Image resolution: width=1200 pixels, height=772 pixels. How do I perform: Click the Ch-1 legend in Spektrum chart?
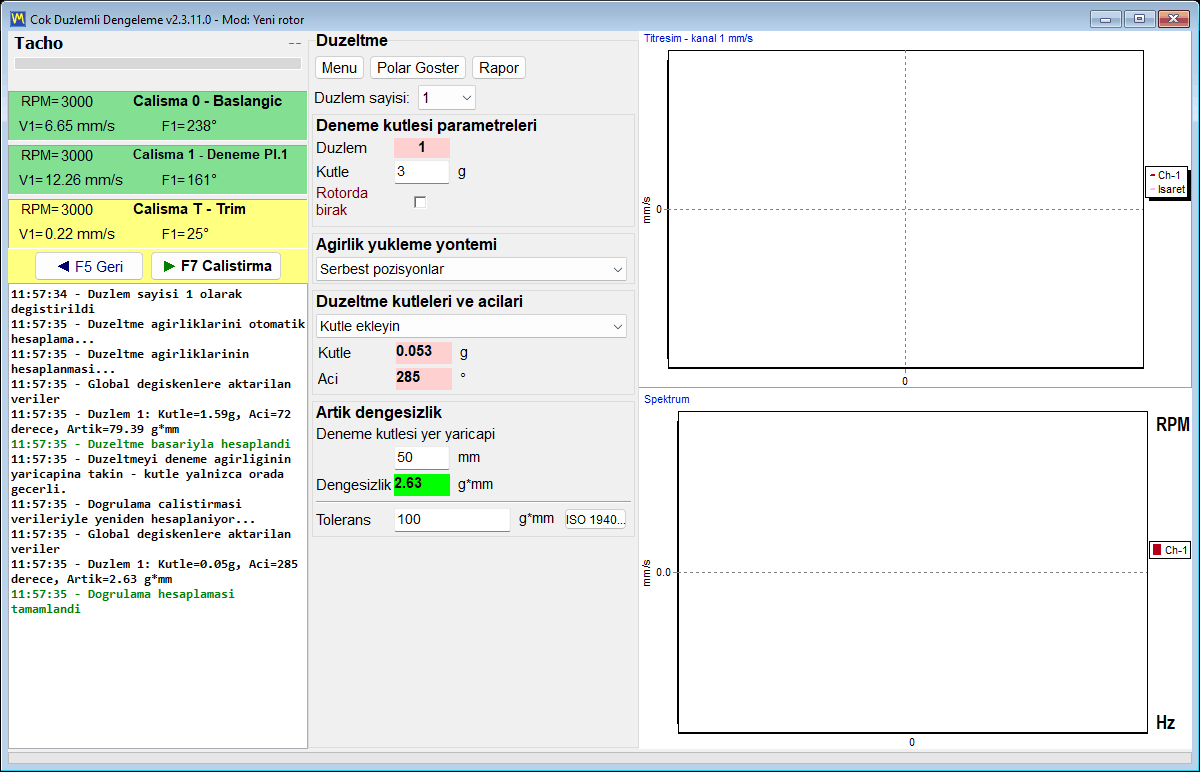pyautogui.click(x=1170, y=550)
